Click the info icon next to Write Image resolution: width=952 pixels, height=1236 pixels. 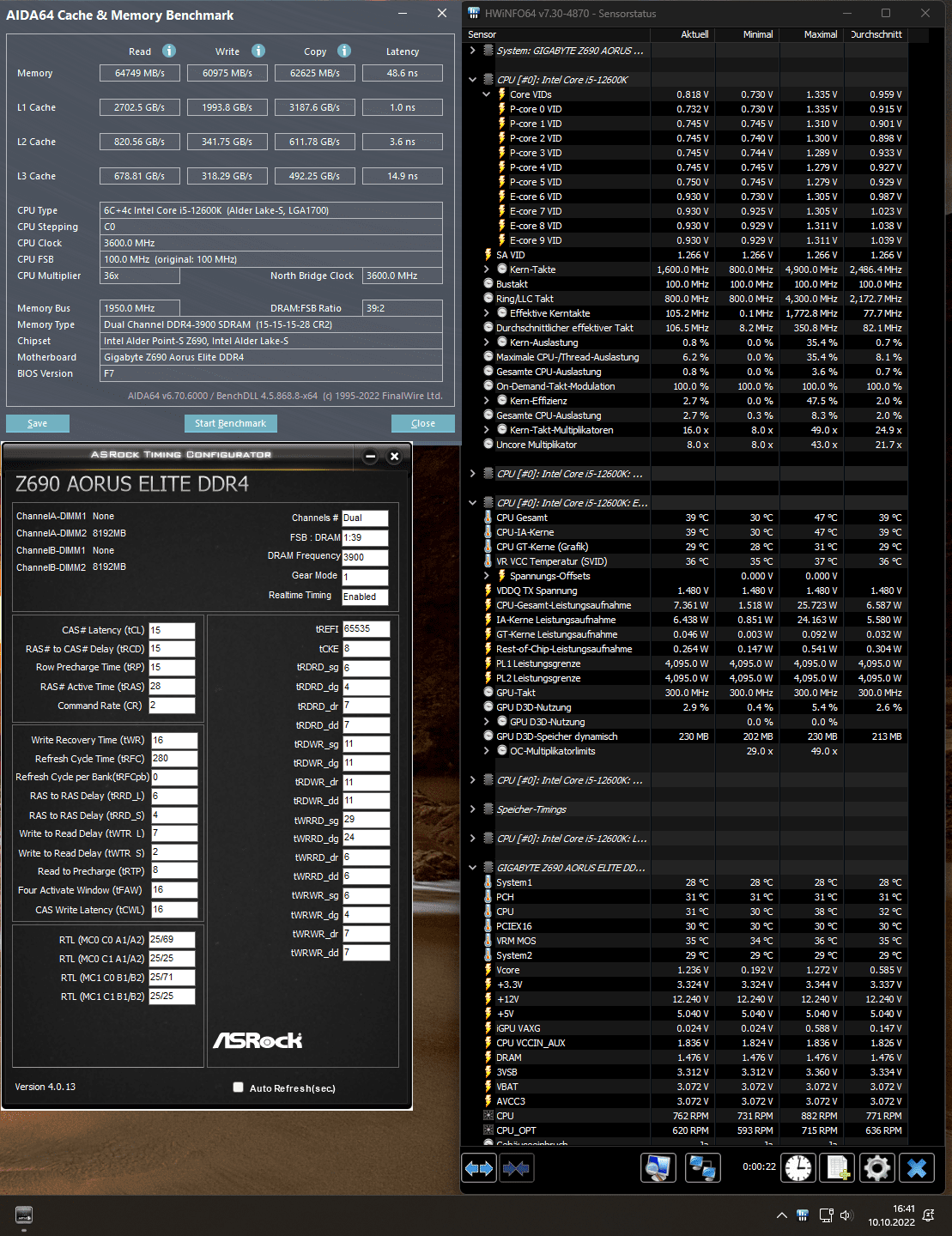pos(258,51)
